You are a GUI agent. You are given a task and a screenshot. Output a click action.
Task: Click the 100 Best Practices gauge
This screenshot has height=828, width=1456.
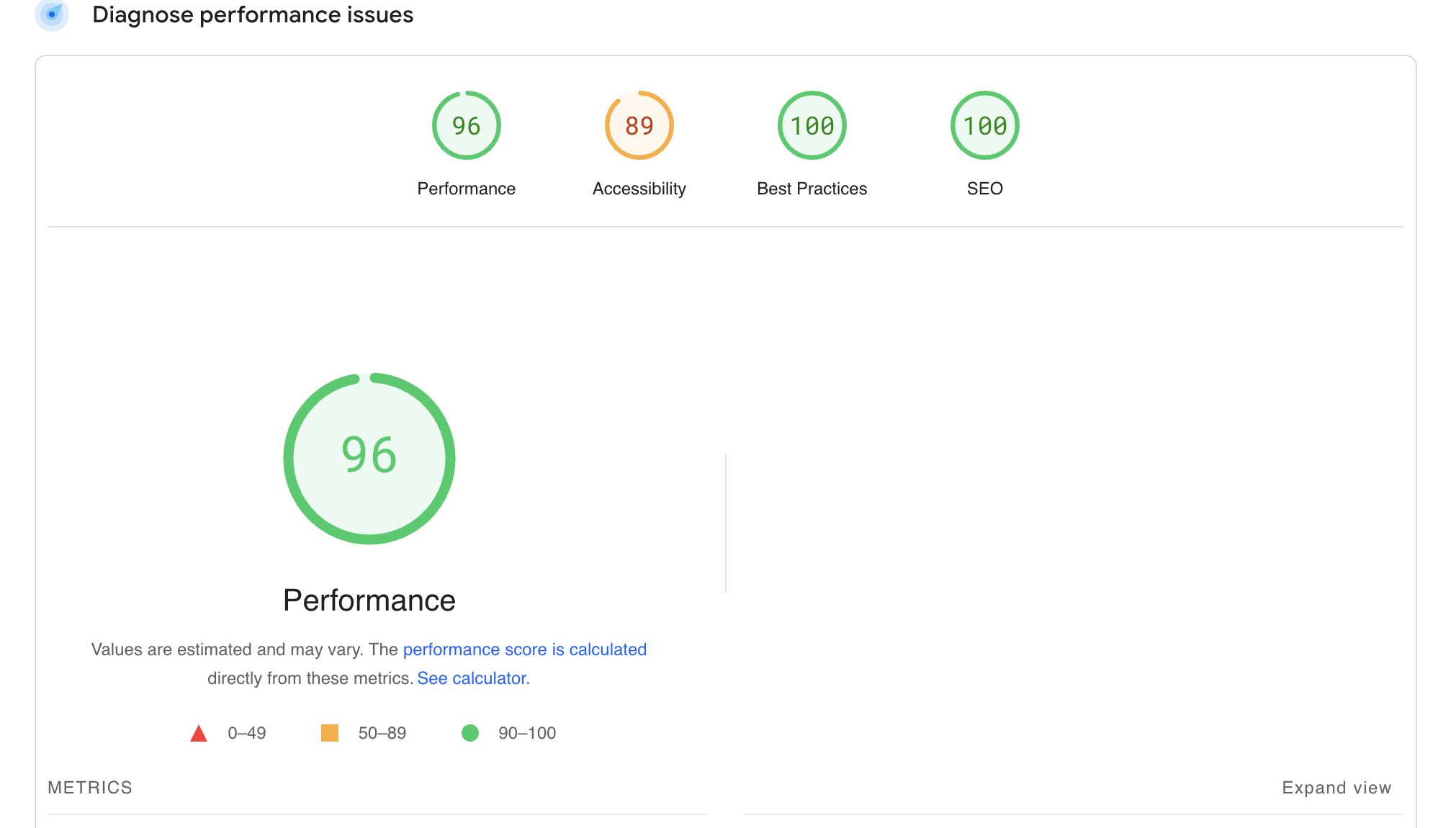[812, 125]
